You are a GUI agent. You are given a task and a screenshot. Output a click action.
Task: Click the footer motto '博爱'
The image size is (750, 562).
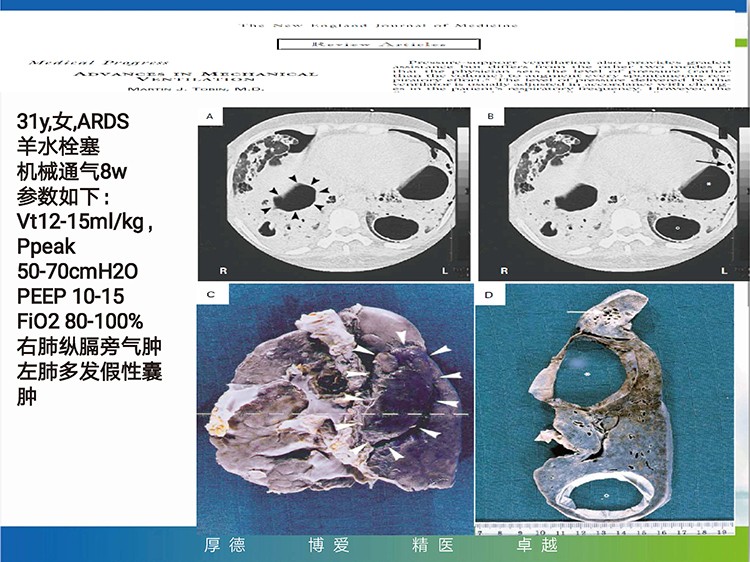coord(329,545)
